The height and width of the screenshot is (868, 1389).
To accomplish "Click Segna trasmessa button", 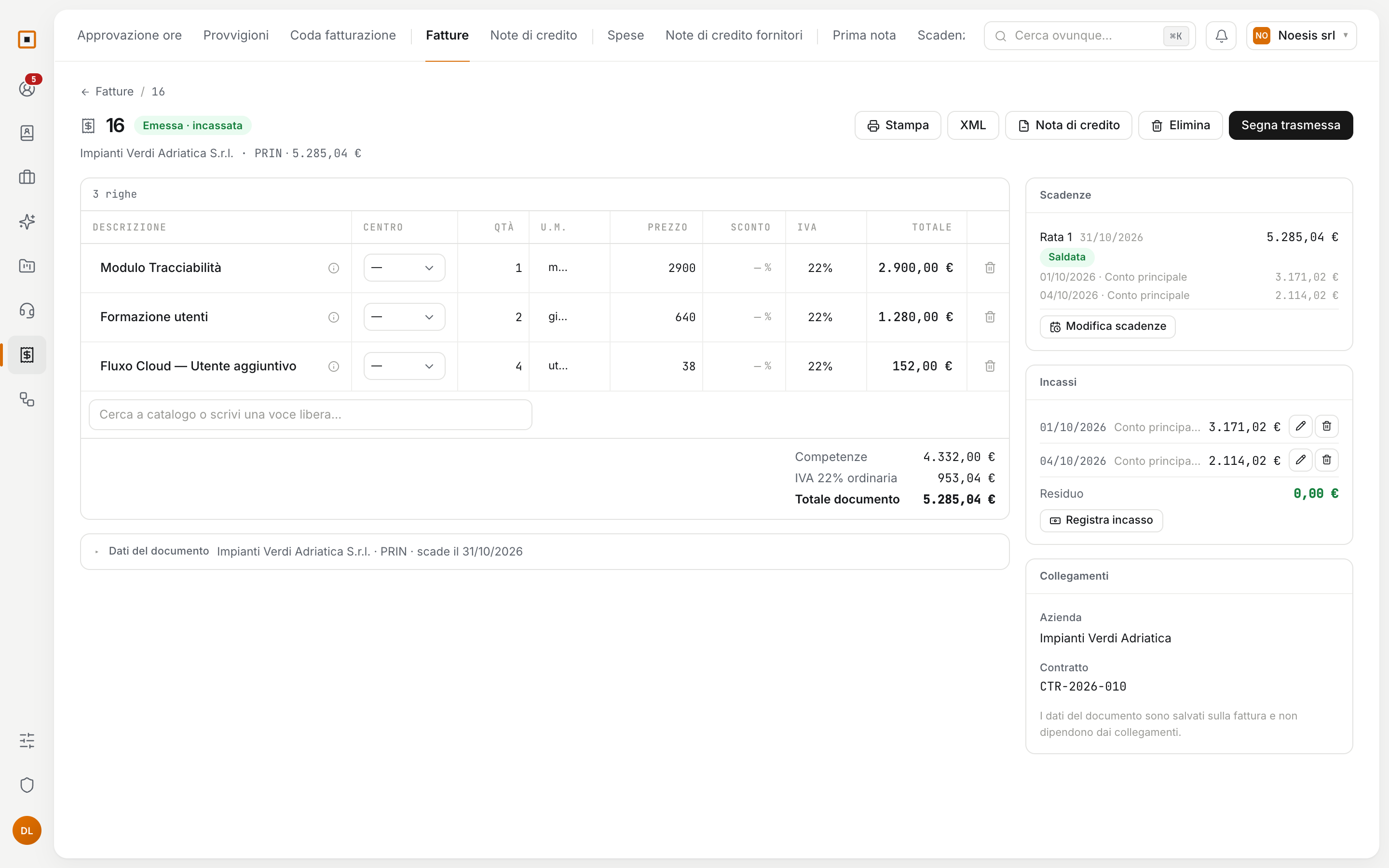I will pos(1290,125).
